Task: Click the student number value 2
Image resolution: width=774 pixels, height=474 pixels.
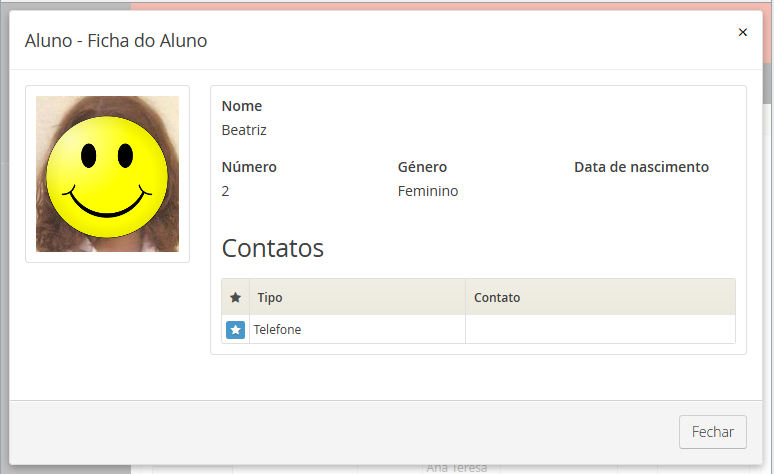Action: click(226, 191)
